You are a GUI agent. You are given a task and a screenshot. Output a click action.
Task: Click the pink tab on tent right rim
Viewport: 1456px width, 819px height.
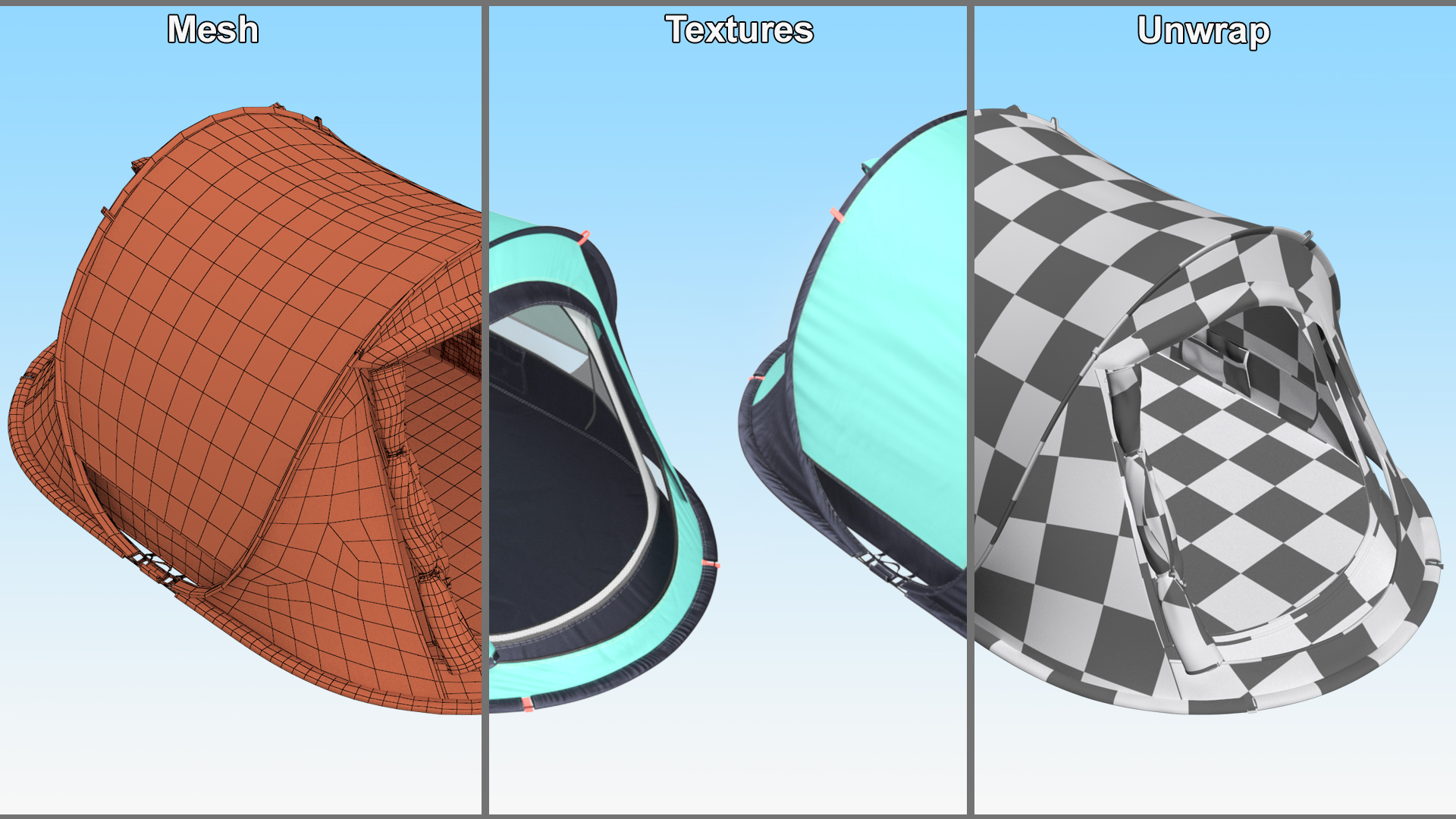click(711, 564)
